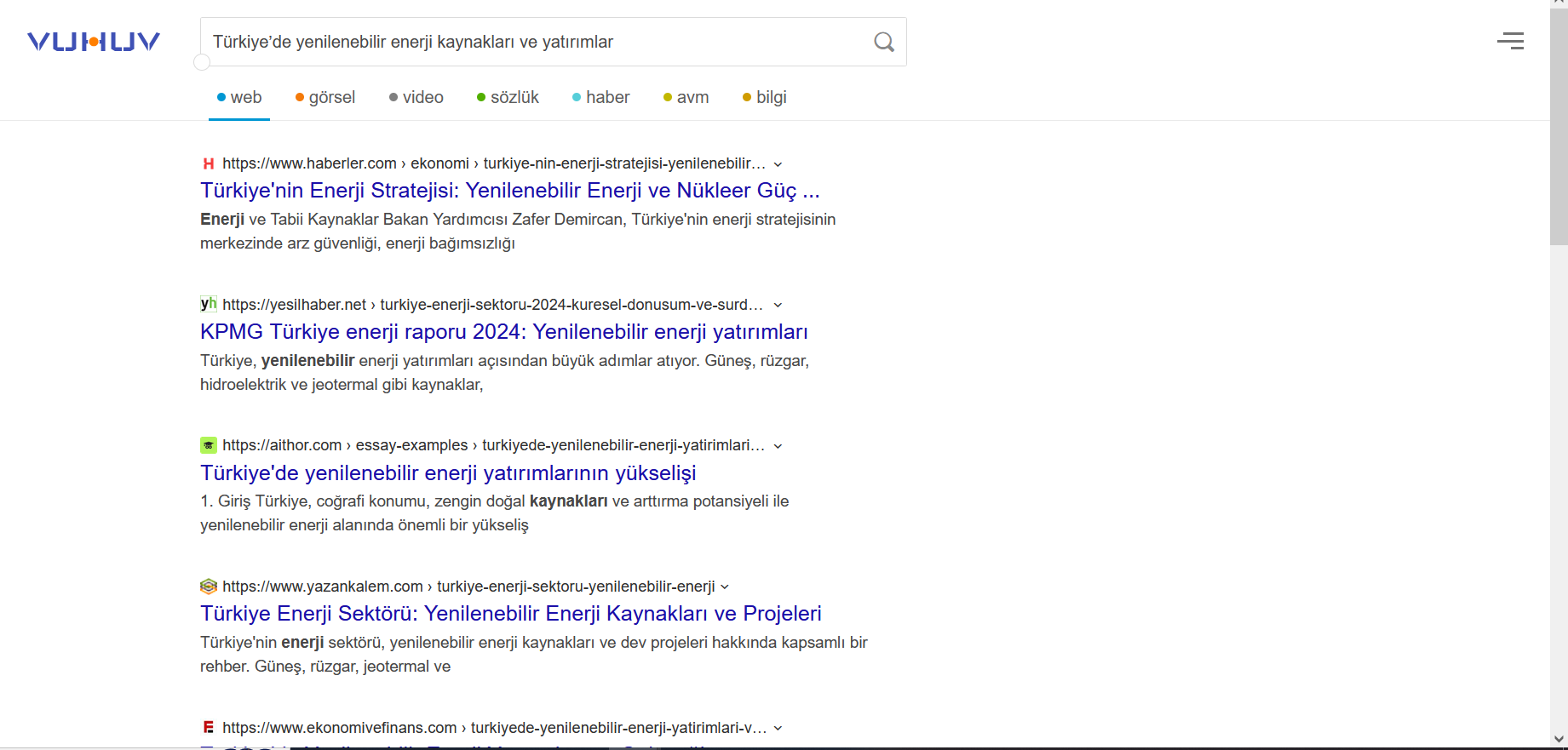This screenshot has height=750, width=1568.
Task: Click the magnifier search icon
Action: tap(884, 42)
